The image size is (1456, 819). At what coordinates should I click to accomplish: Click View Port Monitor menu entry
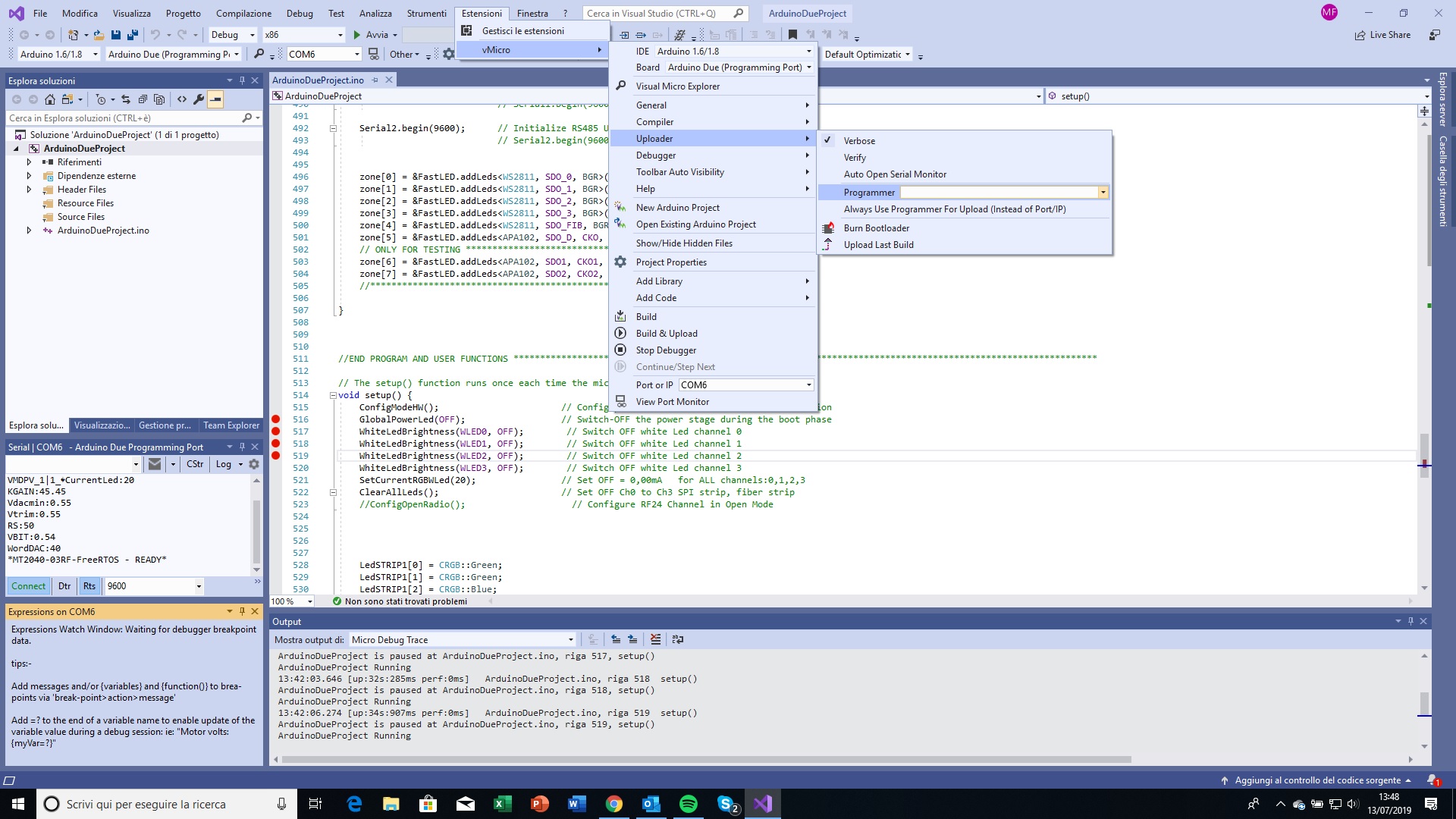(713, 401)
